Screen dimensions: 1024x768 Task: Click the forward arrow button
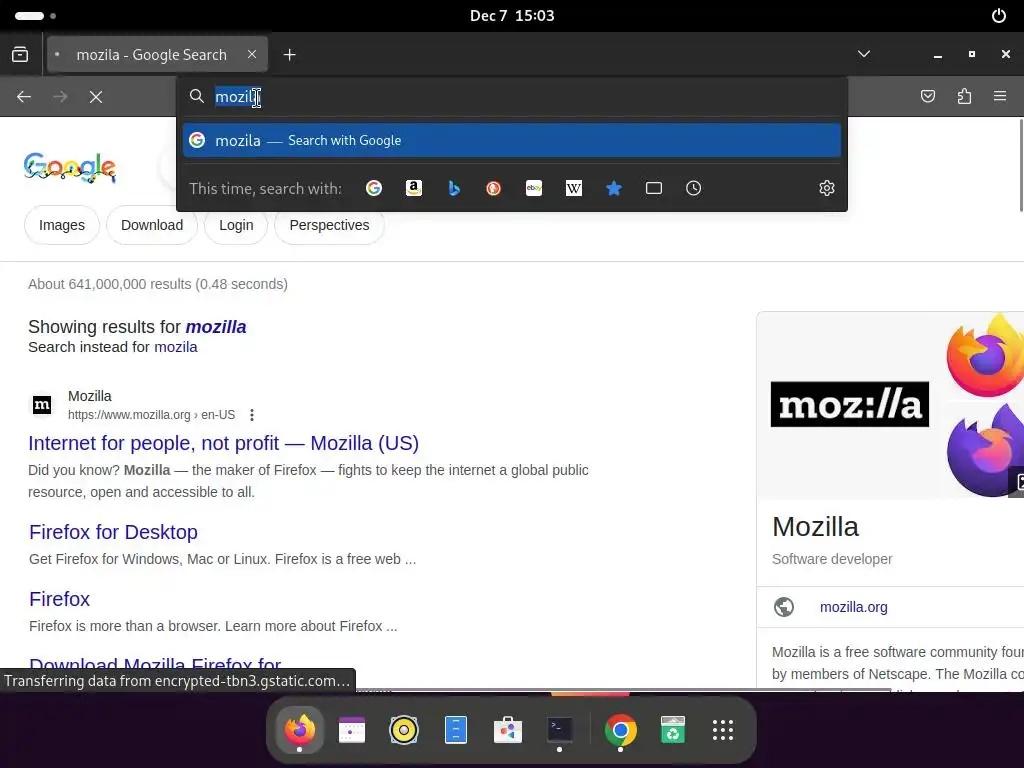tap(60, 97)
